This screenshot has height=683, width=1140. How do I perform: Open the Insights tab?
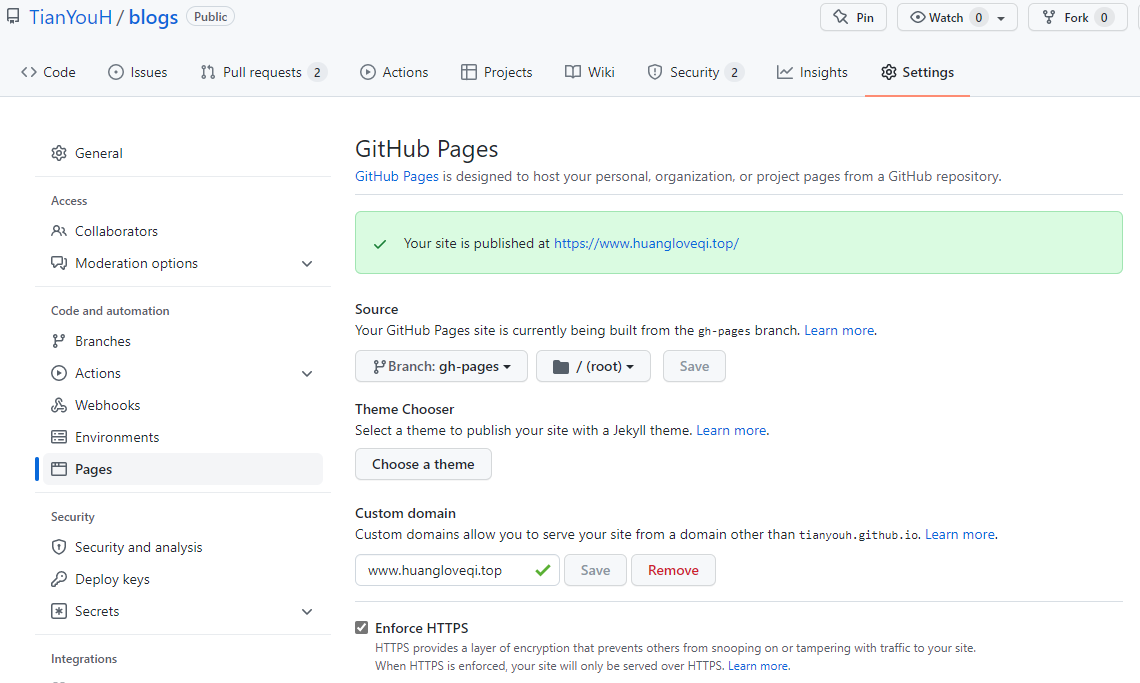click(x=812, y=72)
